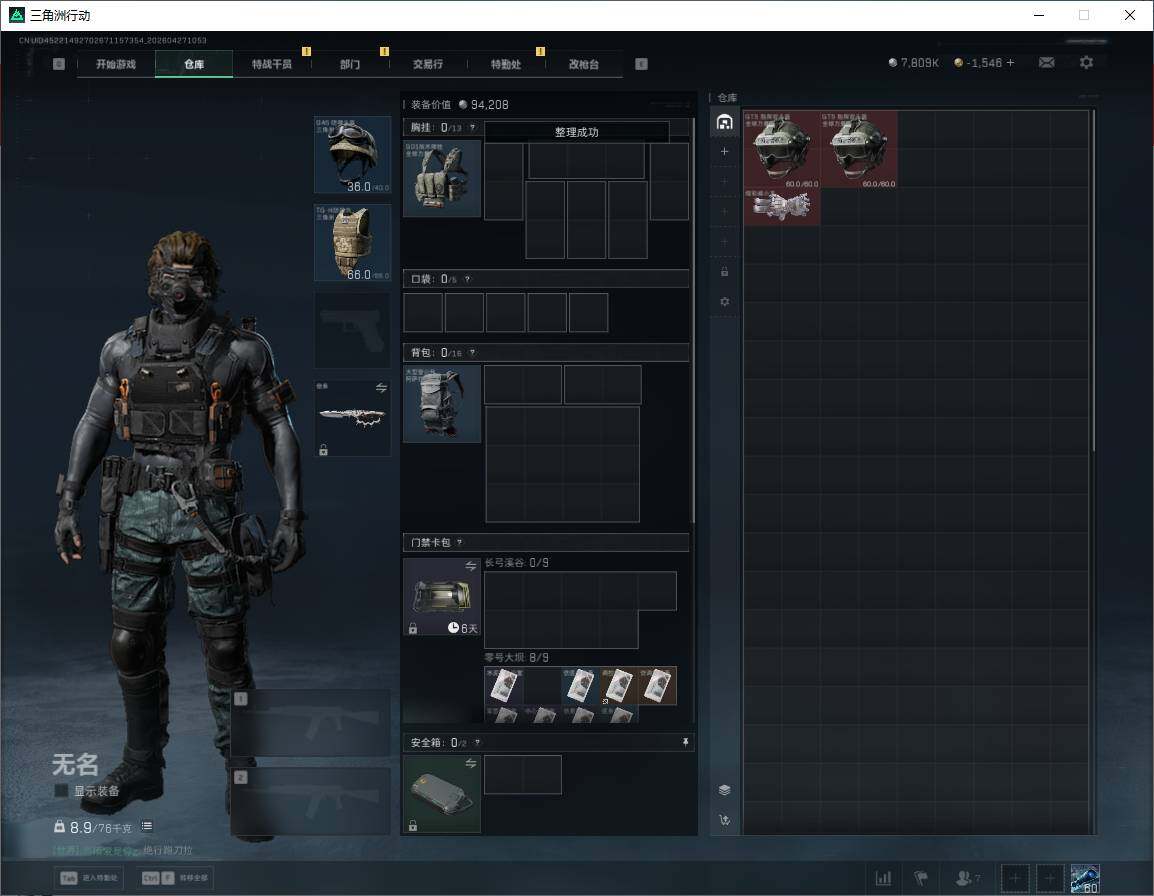The image size is (1154, 896).
Task: Click the sort warehouse icon
Action: 724,819
